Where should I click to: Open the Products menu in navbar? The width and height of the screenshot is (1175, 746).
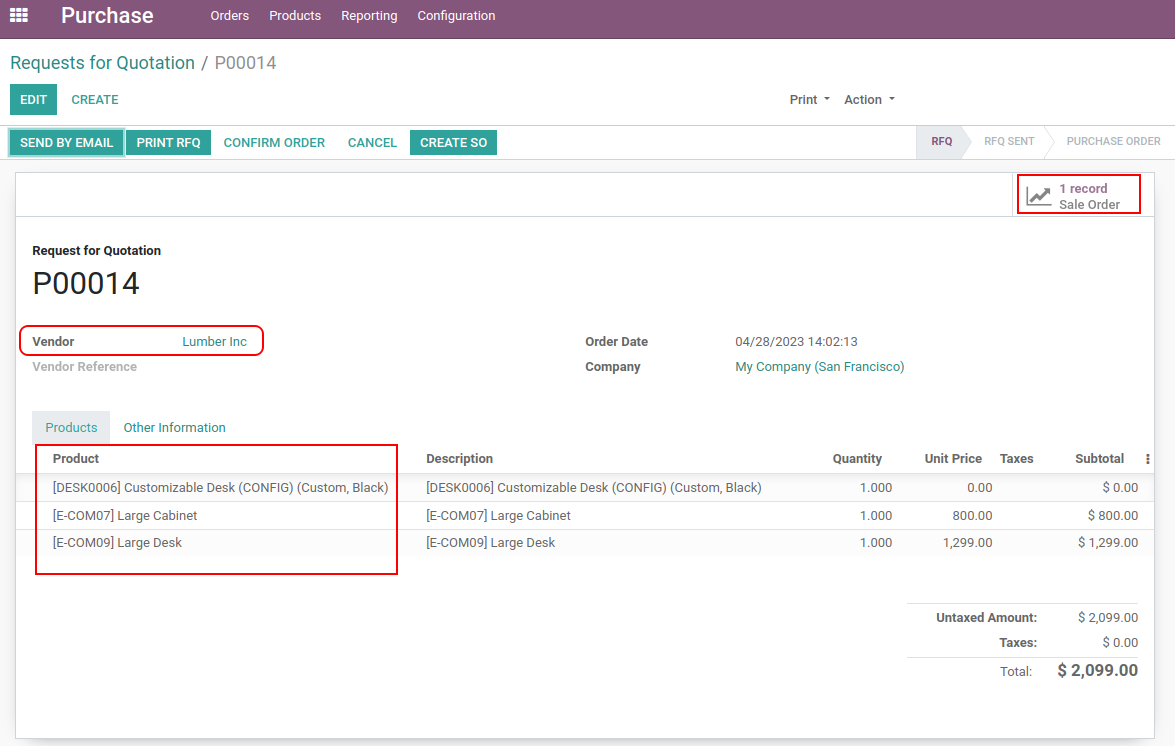(295, 16)
